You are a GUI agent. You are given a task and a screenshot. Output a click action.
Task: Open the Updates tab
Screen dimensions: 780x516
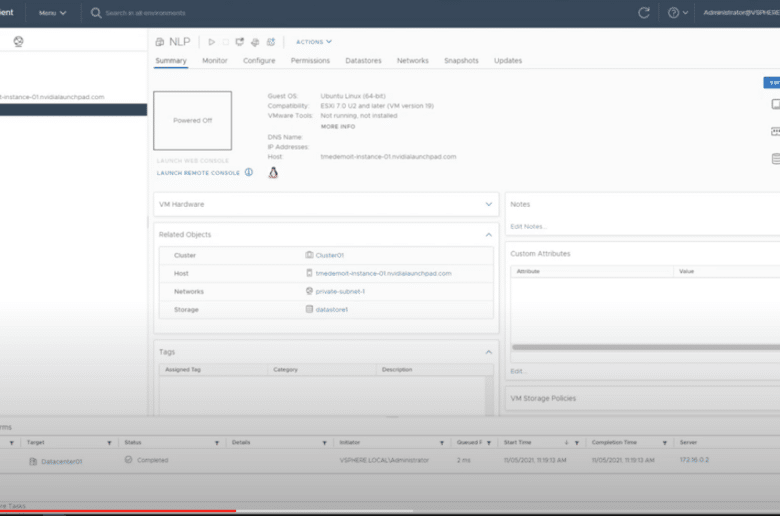pos(508,61)
